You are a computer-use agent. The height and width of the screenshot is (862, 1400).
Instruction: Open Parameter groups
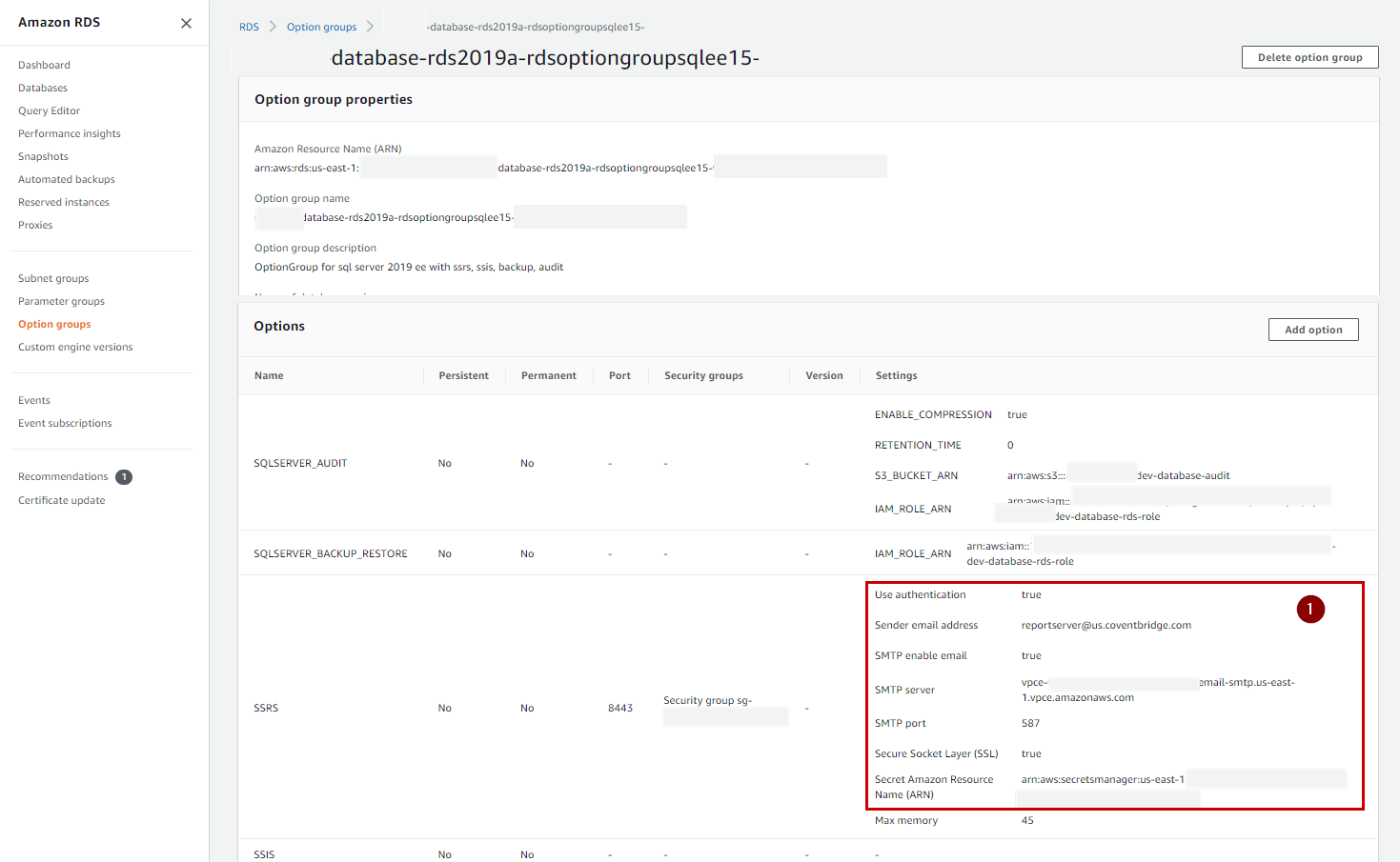pyautogui.click(x=60, y=300)
